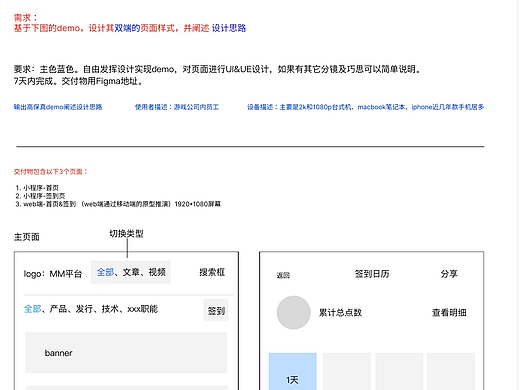Click list item 3. web端-首页&签到
520x390 pixels.
coord(118,204)
